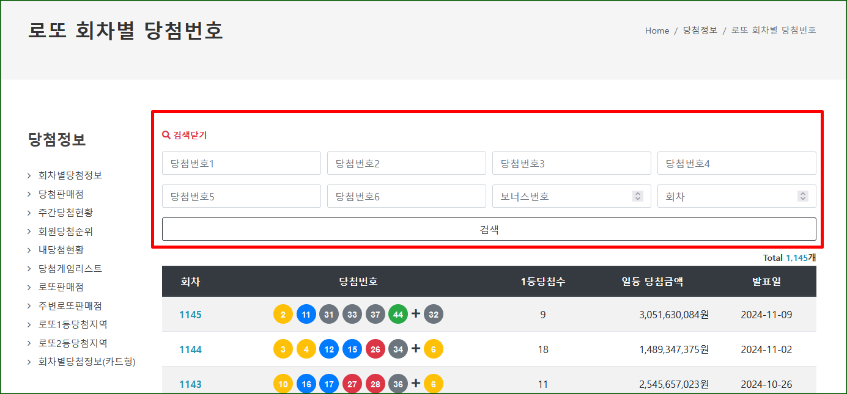This screenshot has height=394, width=847.
Task: Click the gray ball 31 in round 1145
Action: 329,314
